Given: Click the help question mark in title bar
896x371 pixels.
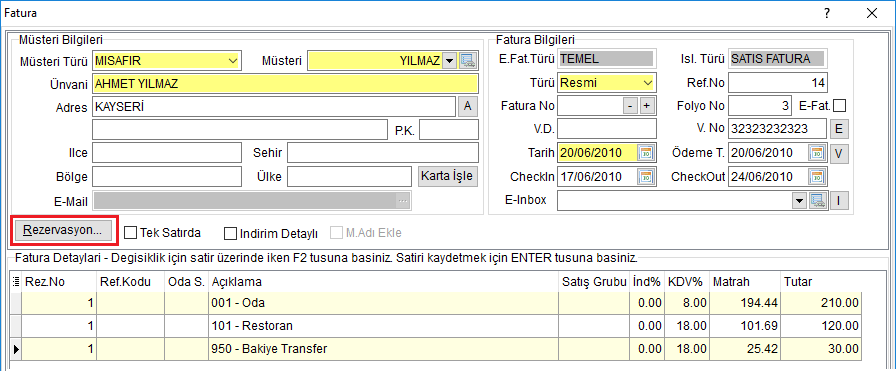Looking at the screenshot, I should pos(826,14).
